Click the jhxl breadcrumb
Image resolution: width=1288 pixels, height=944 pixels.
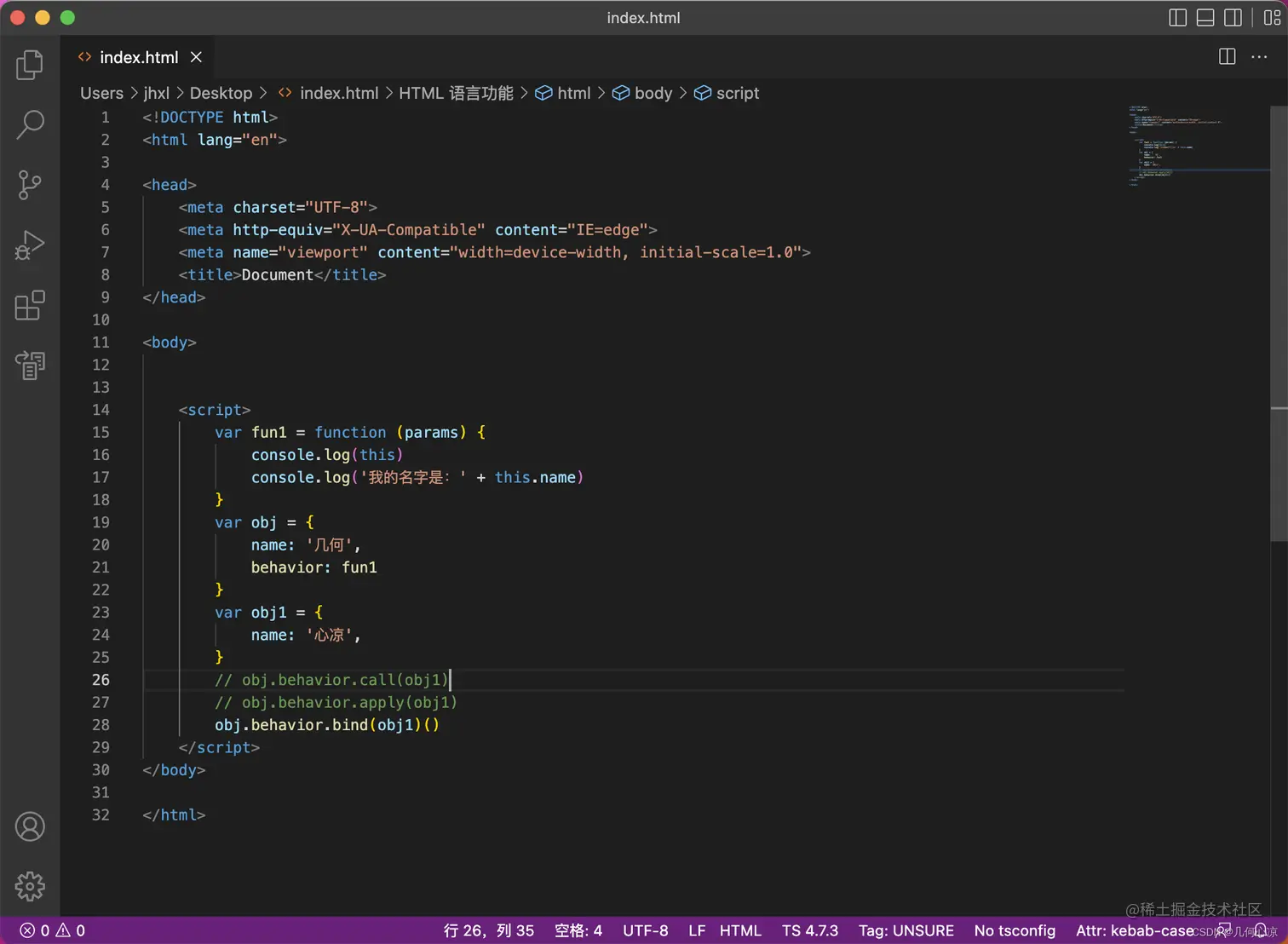pos(157,93)
